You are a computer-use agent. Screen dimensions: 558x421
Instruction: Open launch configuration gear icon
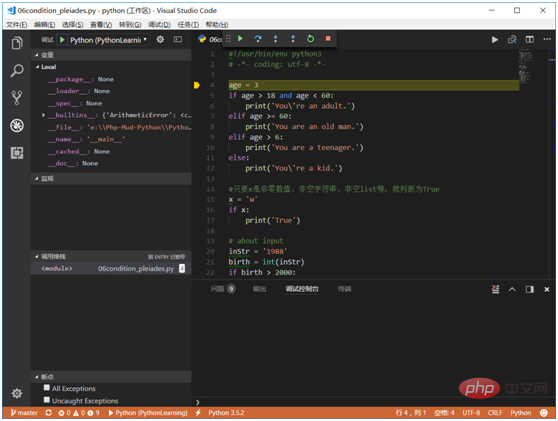point(160,40)
